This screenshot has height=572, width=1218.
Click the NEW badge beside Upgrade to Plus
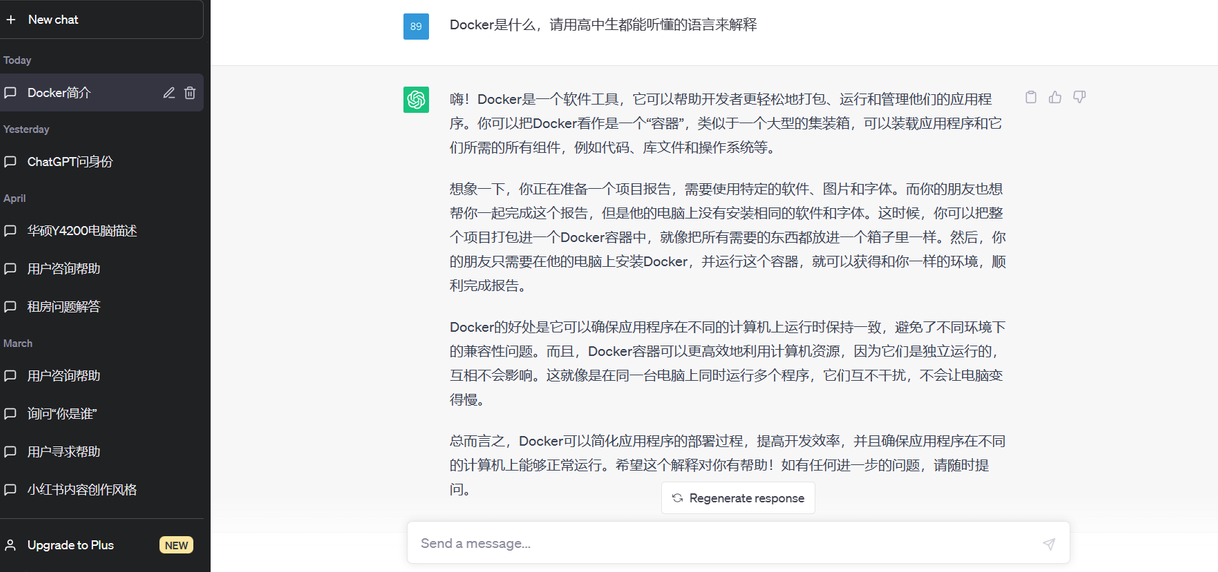coord(176,545)
